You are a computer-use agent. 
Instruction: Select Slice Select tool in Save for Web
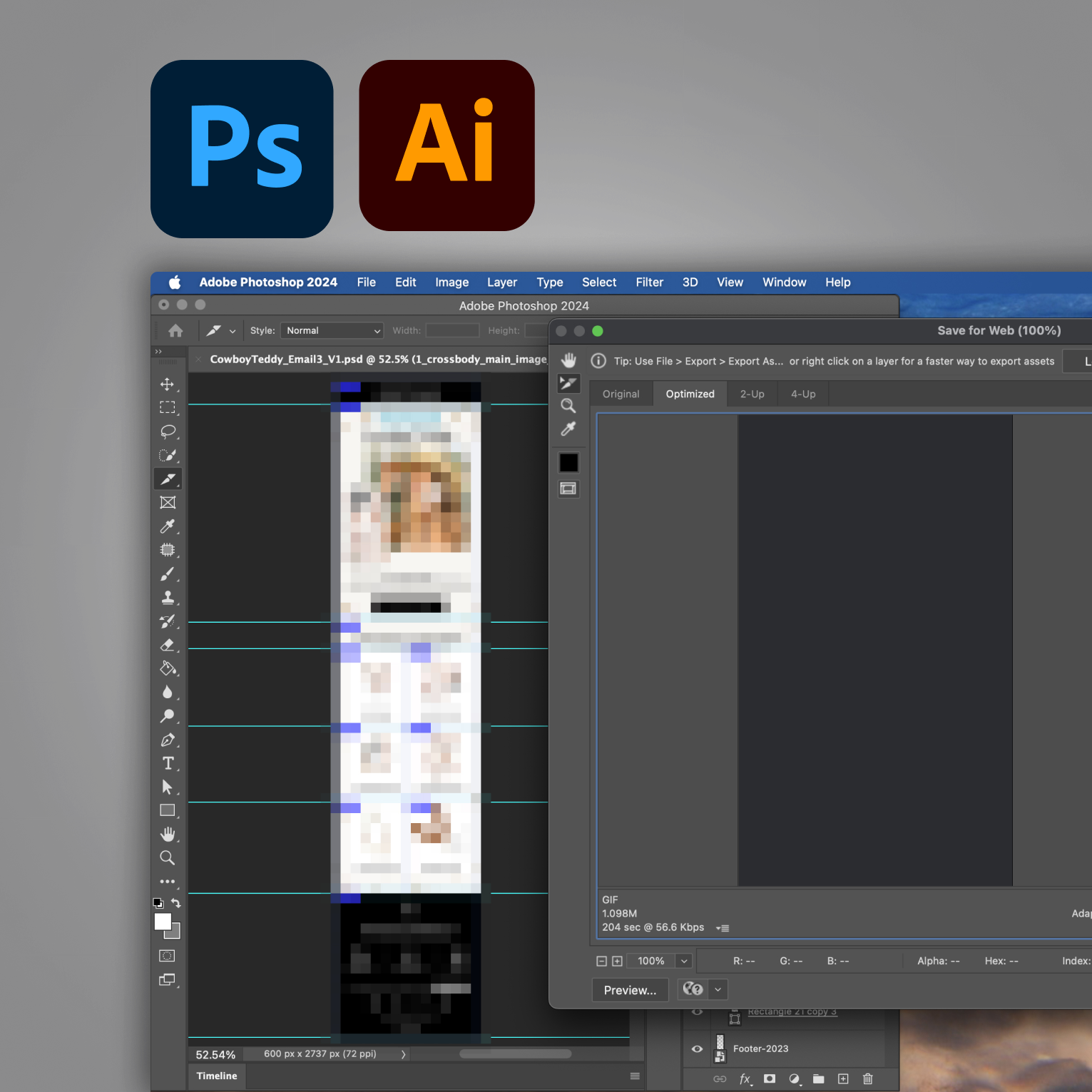click(568, 383)
